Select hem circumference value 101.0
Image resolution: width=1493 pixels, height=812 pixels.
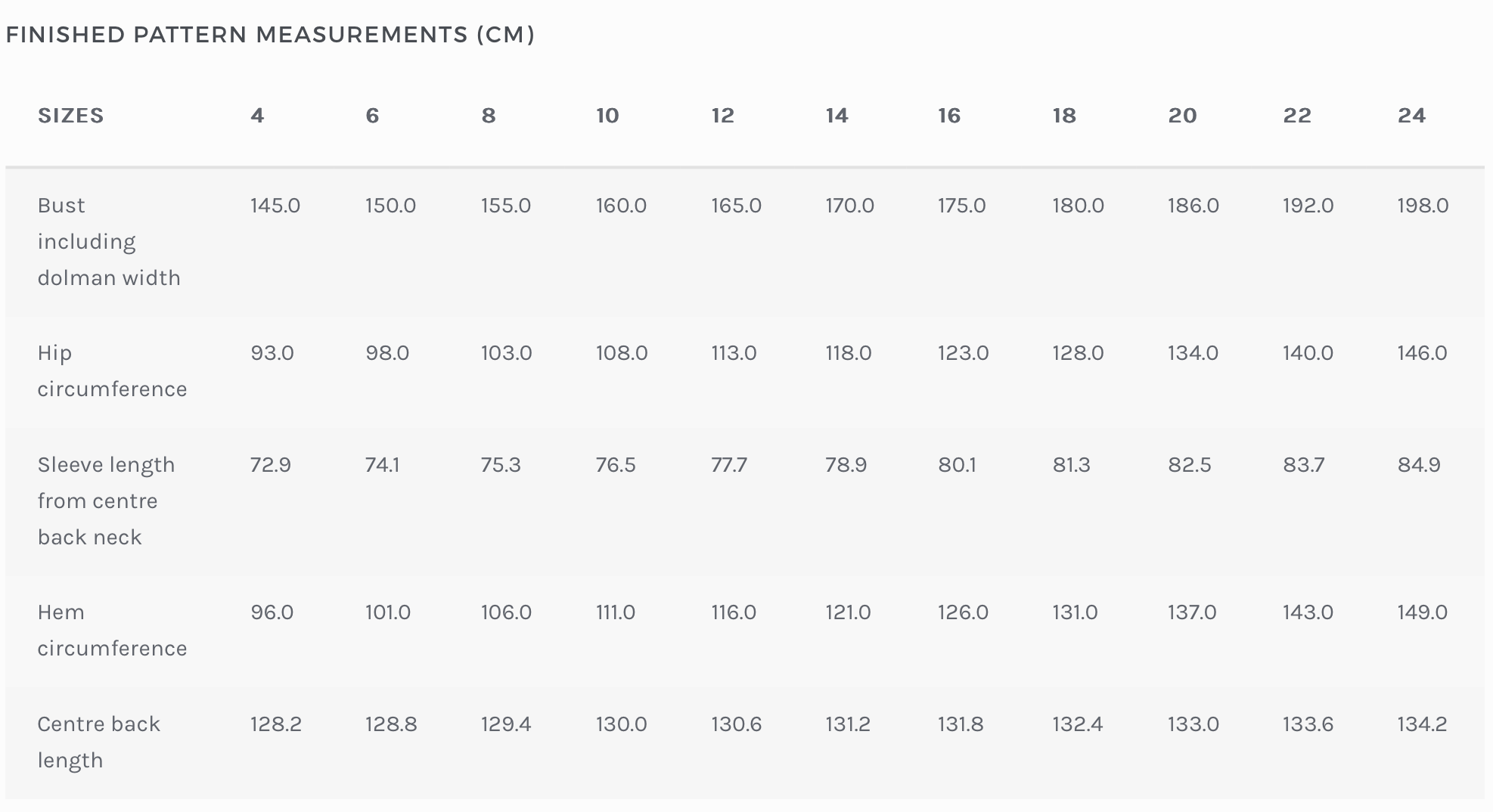388,612
